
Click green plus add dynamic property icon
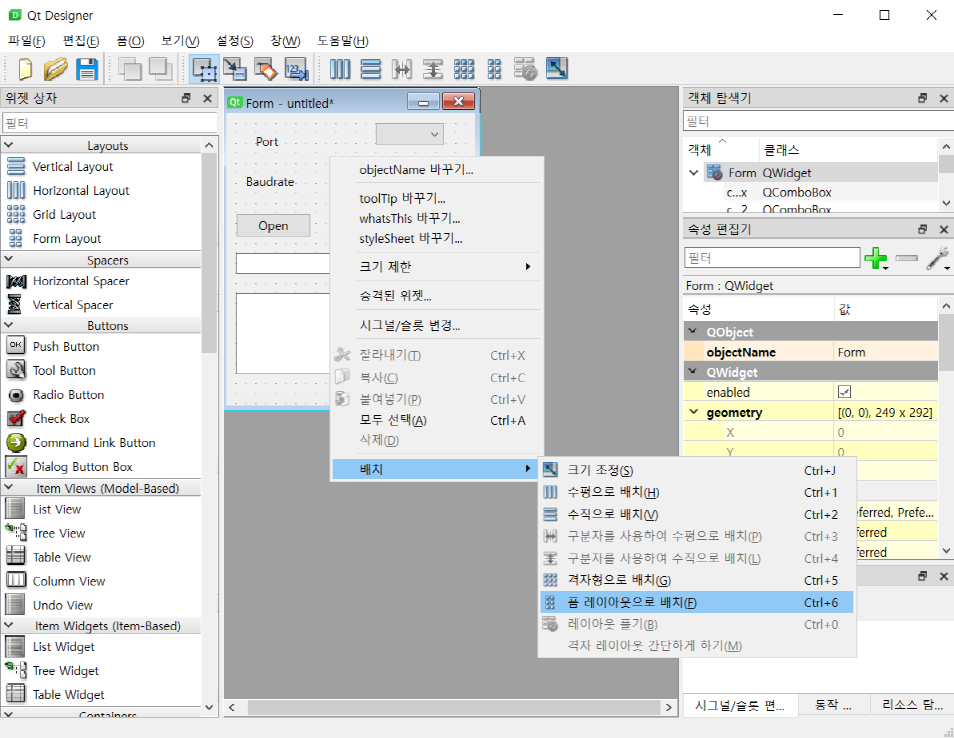(x=876, y=258)
